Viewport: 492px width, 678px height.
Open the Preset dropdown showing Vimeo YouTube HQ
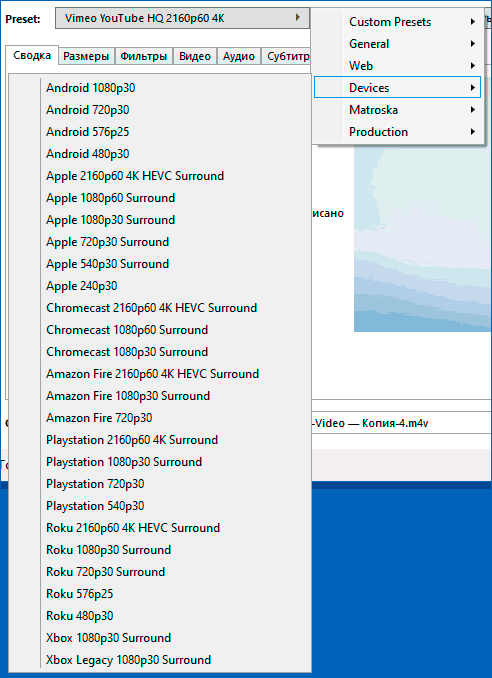point(182,18)
